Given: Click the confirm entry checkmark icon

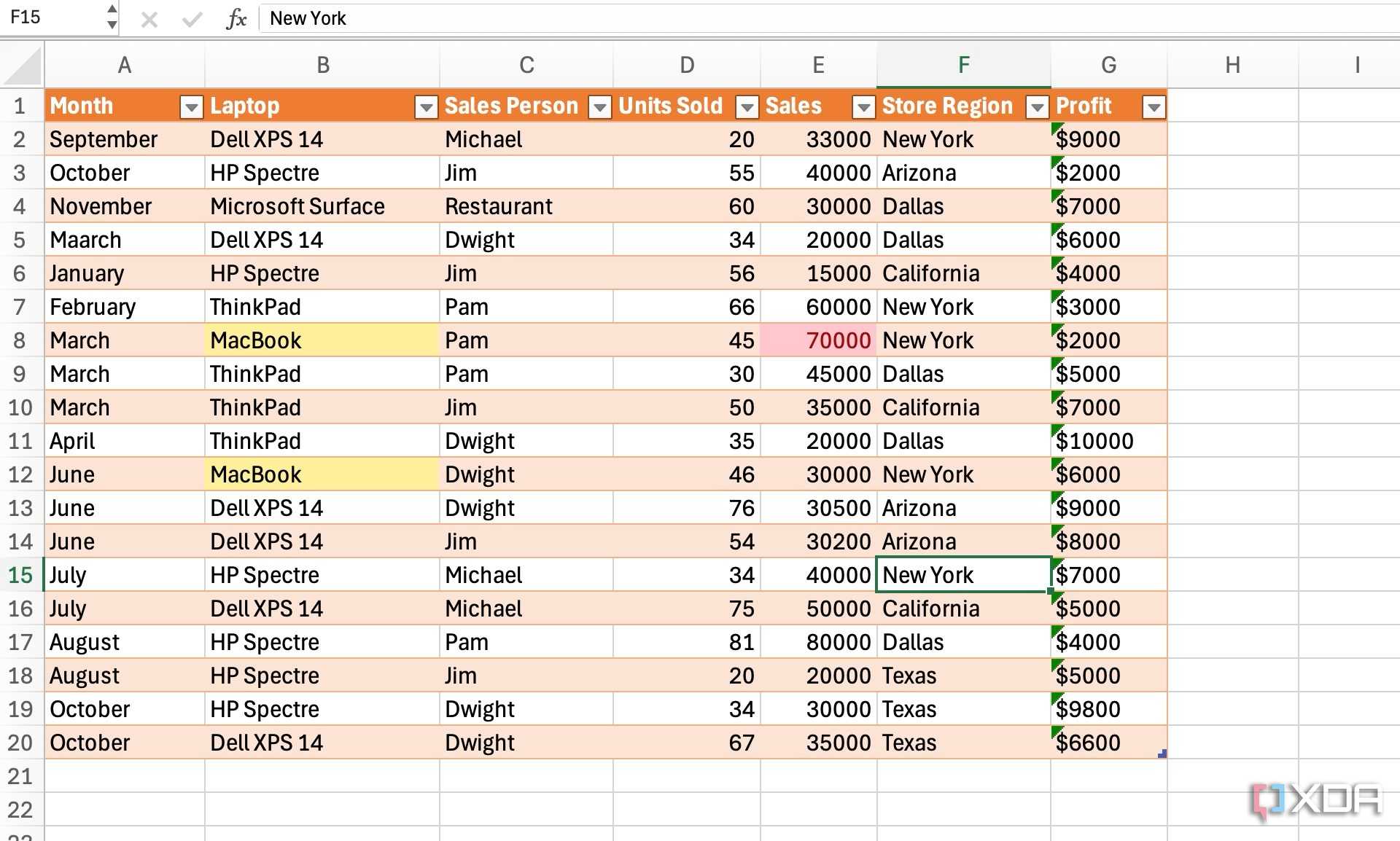Looking at the screenshot, I should [x=192, y=19].
